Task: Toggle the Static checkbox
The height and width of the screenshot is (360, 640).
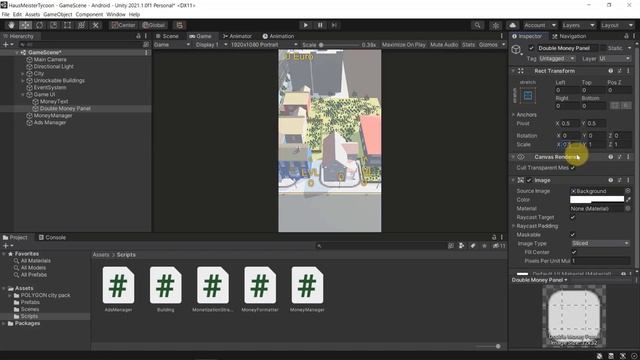Action: pos(603,48)
